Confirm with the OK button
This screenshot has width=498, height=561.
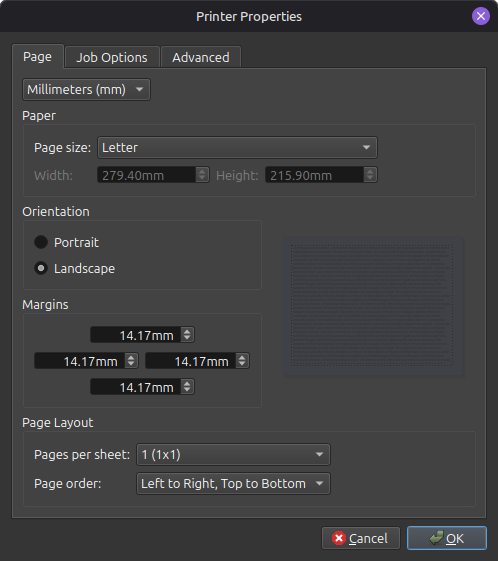pos(447,538)
